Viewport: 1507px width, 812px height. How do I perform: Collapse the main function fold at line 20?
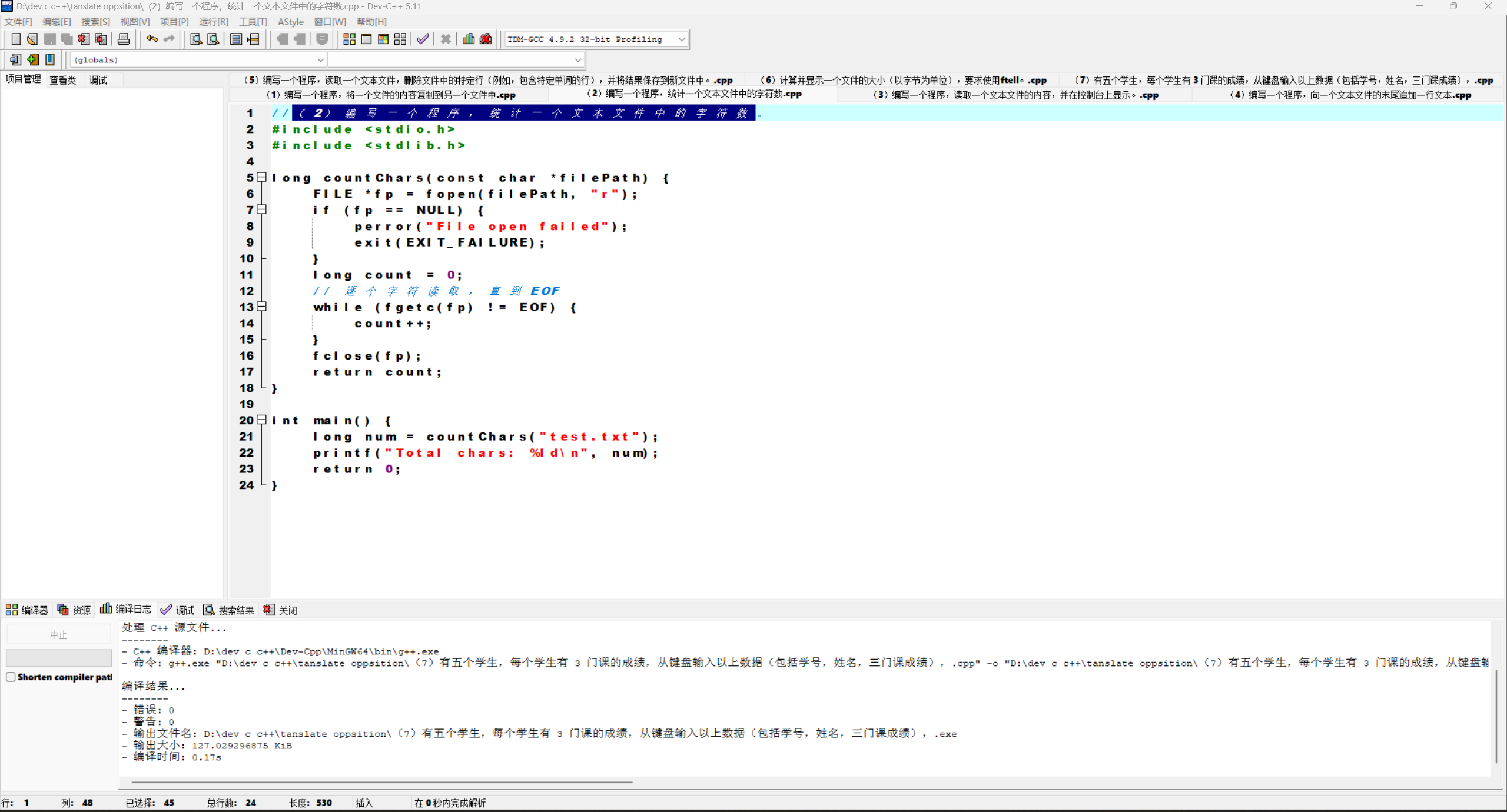click(x=262, y=420)
